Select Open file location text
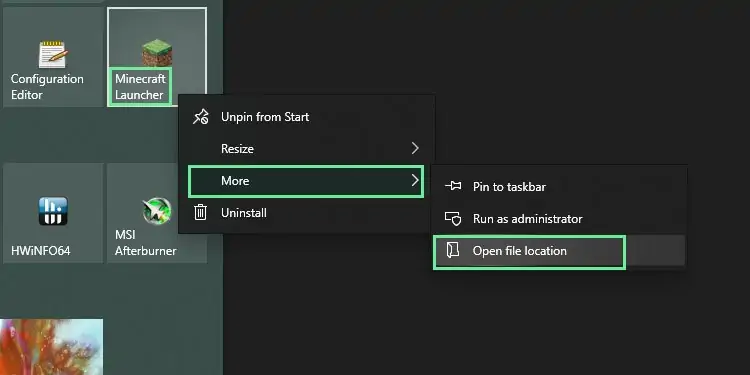Screen dimensions: 750x375 (519, 251)
